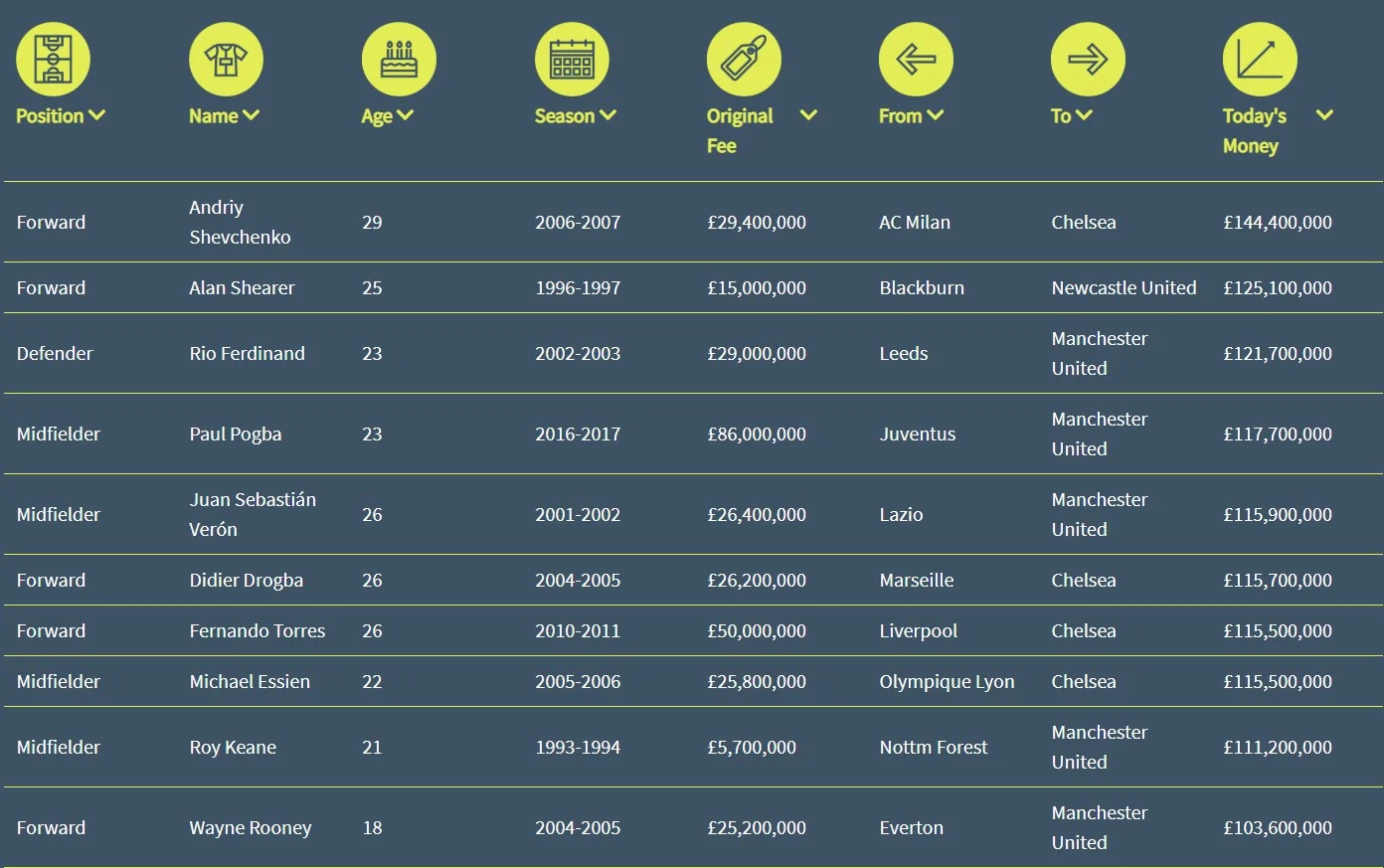Open the Season column dropdown chevron

[x=607, y=115]
